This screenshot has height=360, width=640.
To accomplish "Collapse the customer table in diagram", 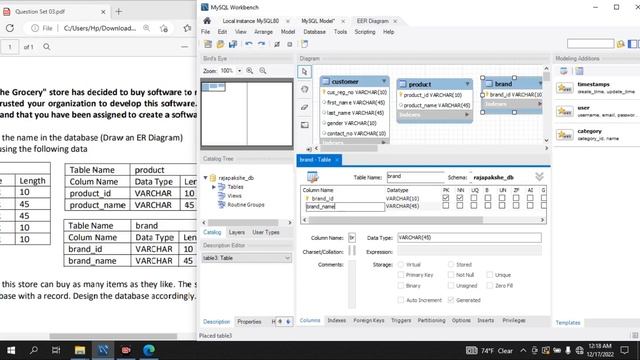I will (x=384, y=82).
